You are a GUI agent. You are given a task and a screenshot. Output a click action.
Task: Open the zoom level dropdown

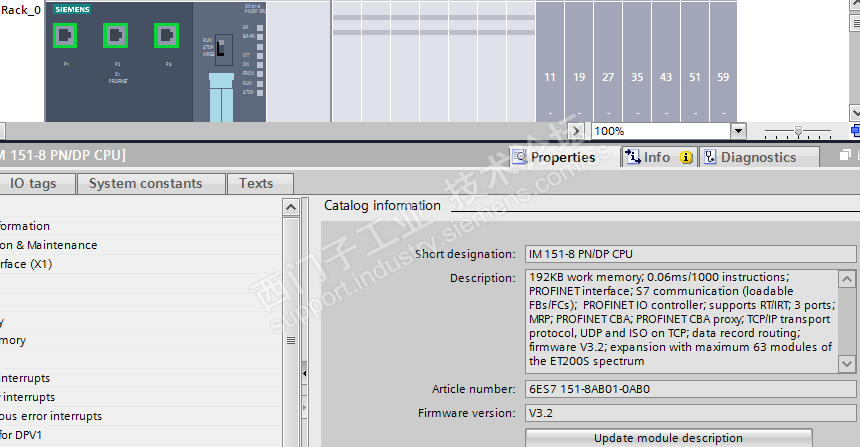click(738, 131)
